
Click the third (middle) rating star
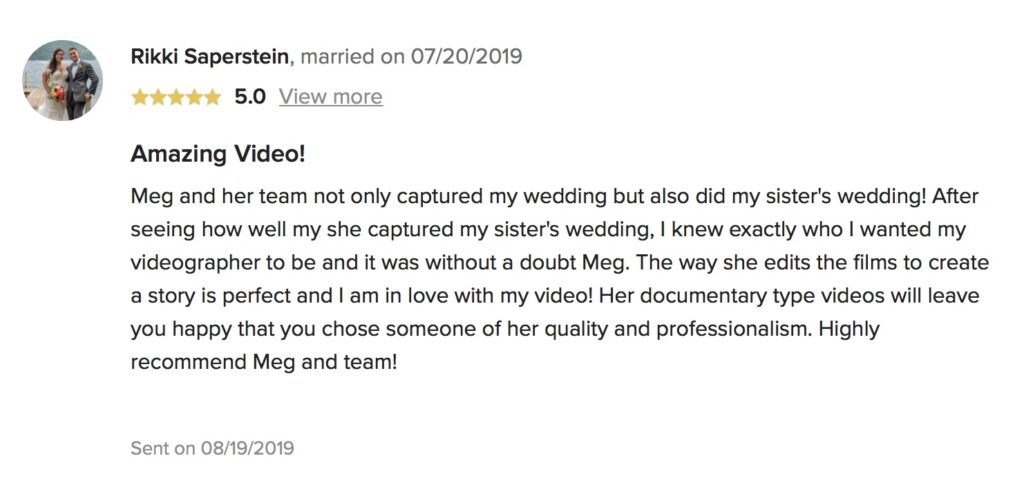tap(176, 97)
